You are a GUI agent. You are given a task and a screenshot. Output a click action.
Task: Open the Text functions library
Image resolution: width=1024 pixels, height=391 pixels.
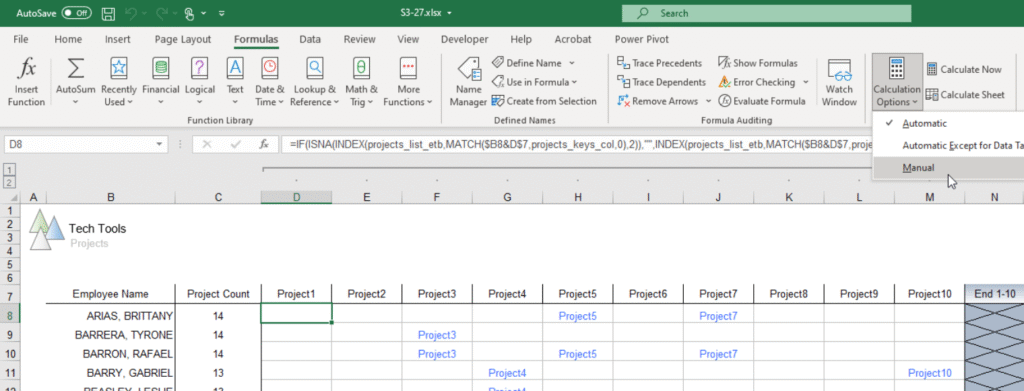tap(235, 82)
